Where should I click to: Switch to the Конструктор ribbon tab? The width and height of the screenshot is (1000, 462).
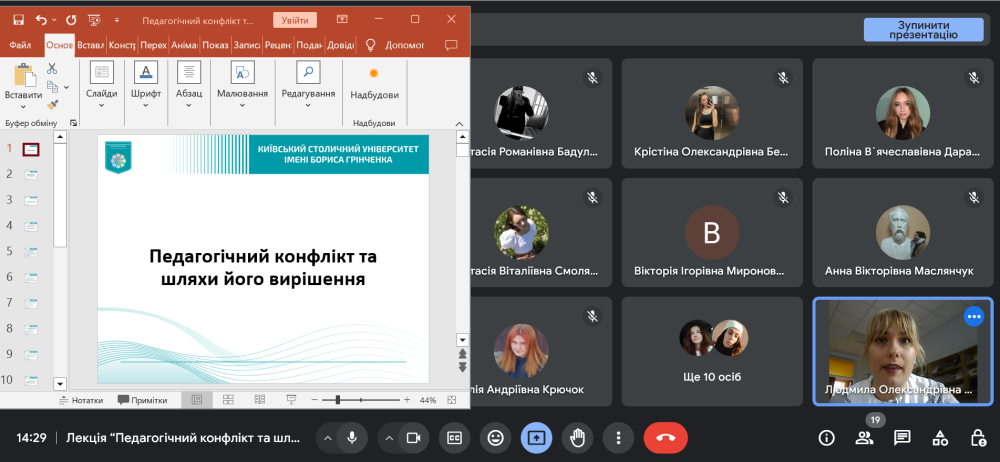coord(122,45)
